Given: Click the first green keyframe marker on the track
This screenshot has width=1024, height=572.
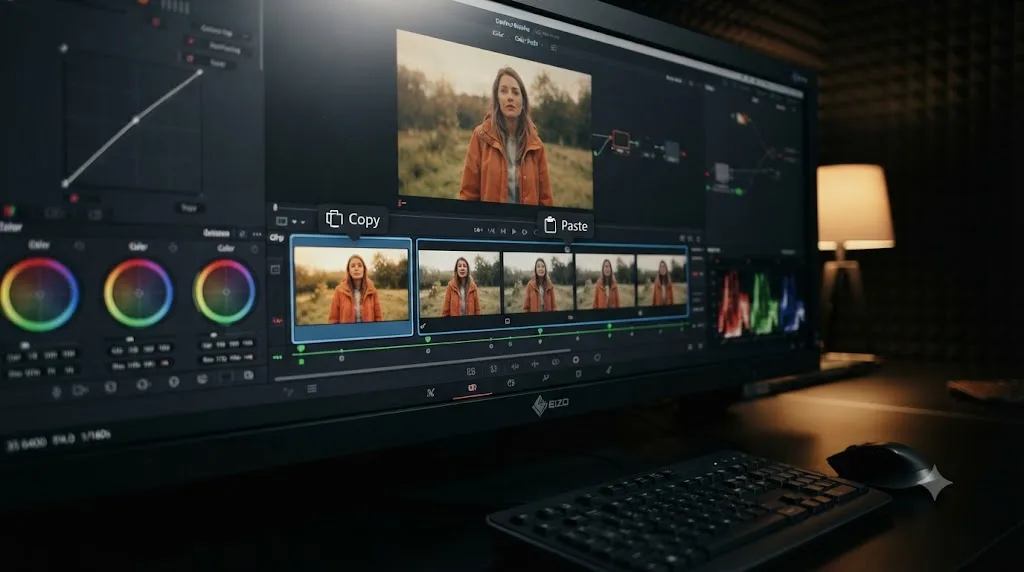Looking at the screenshot, I should pos(301,349).
